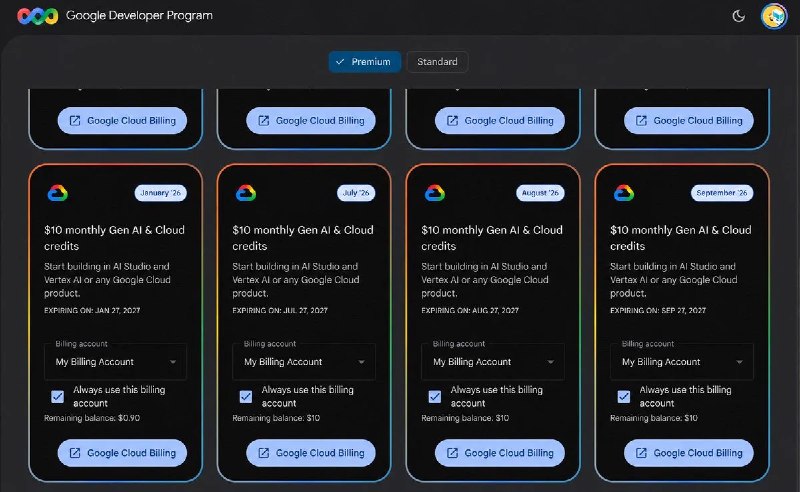Click Google Cloud Billing button above July '26 card
This screenshot has width=800, height=492.
[x=311, y=120]
